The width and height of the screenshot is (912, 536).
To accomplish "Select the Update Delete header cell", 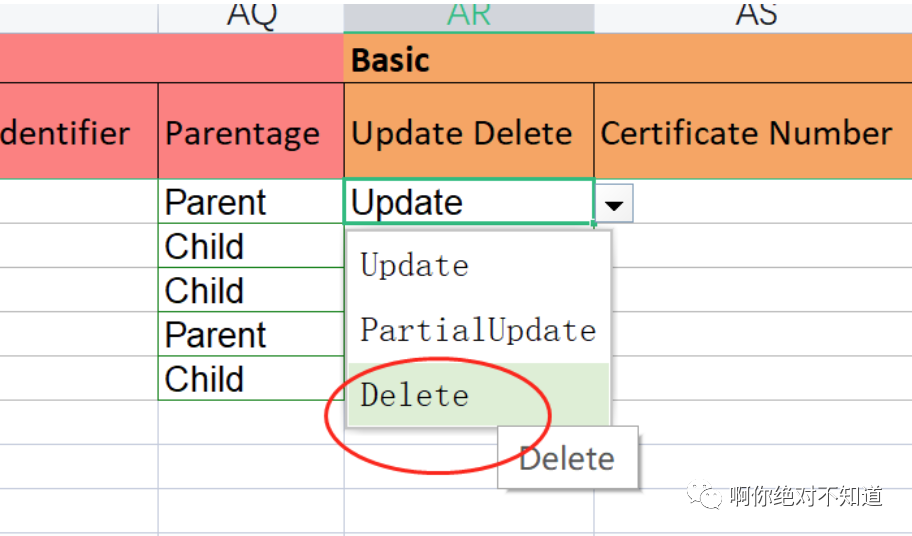I will click(469, 131).
